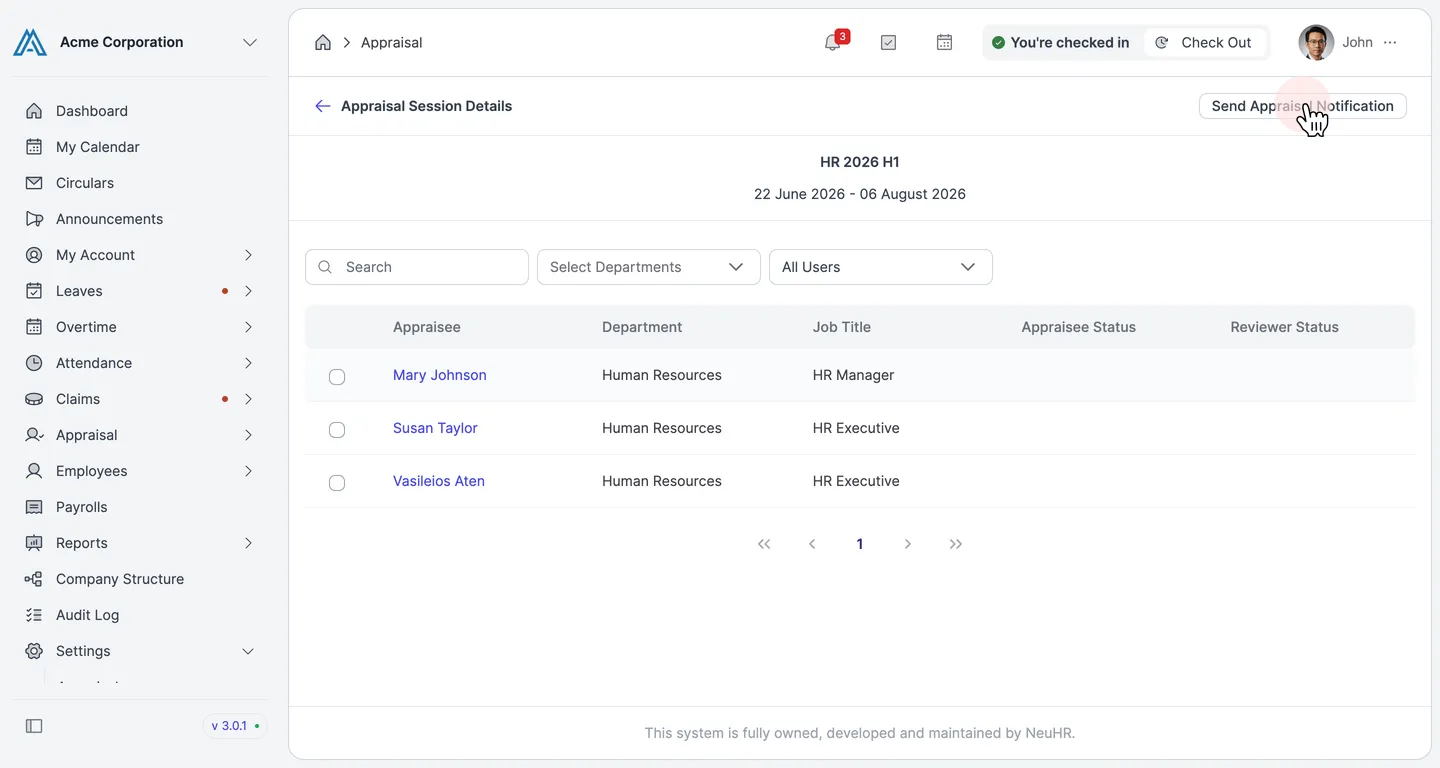Collapse the Settings submenu chevron
The image size is (1440, 768).
[x=248, y=651]
